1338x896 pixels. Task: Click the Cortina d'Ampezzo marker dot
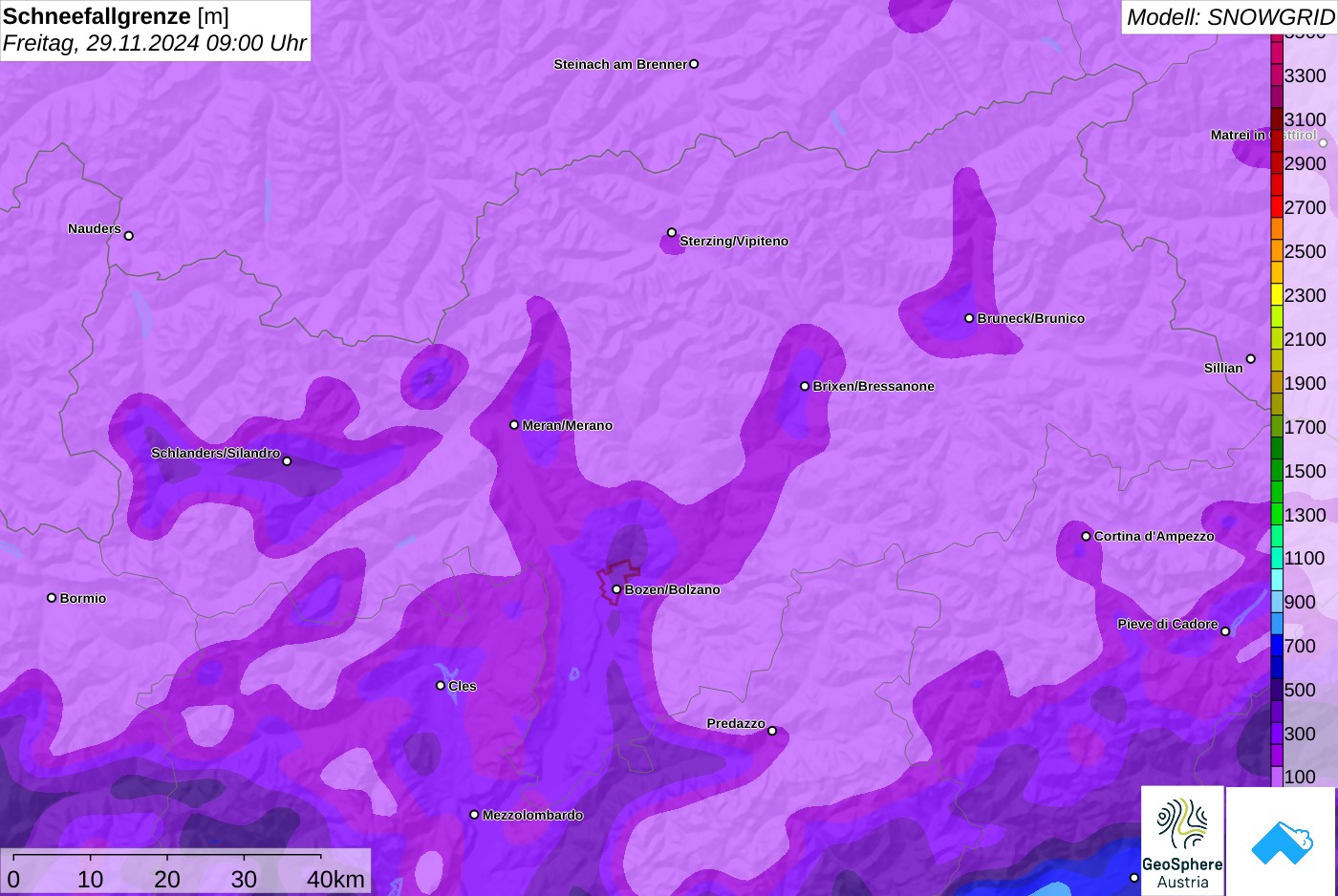click(x=1086, y=536)
